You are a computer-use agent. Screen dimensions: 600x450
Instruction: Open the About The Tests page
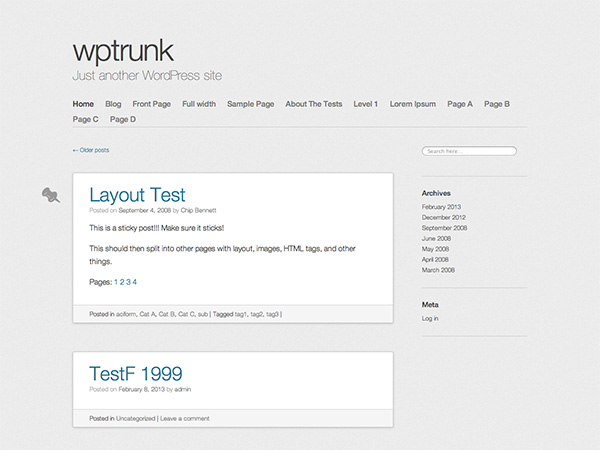pos(313,104)
